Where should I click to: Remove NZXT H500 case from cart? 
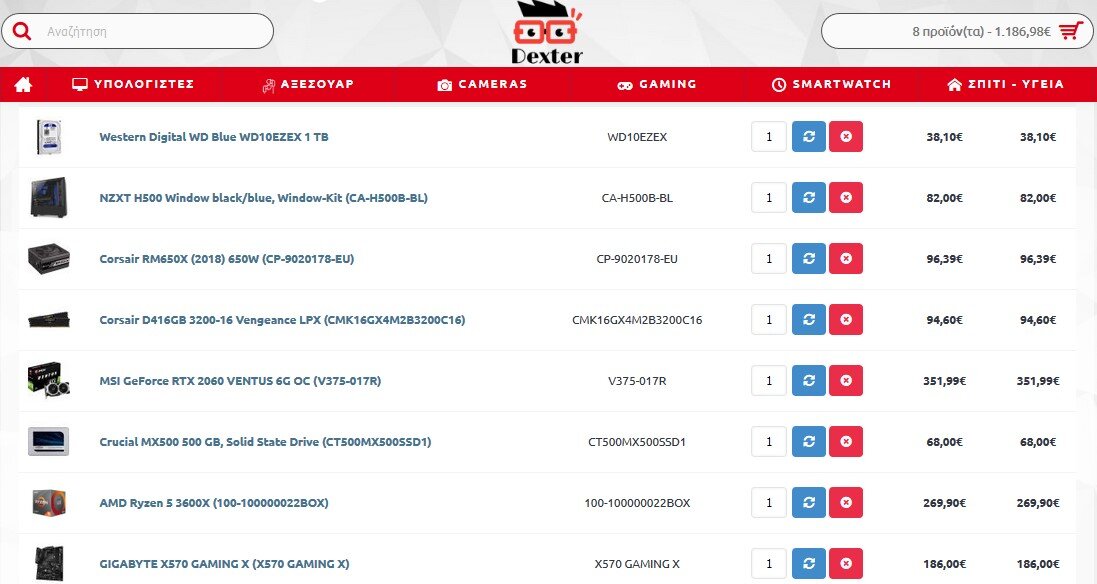click(846, 197)
